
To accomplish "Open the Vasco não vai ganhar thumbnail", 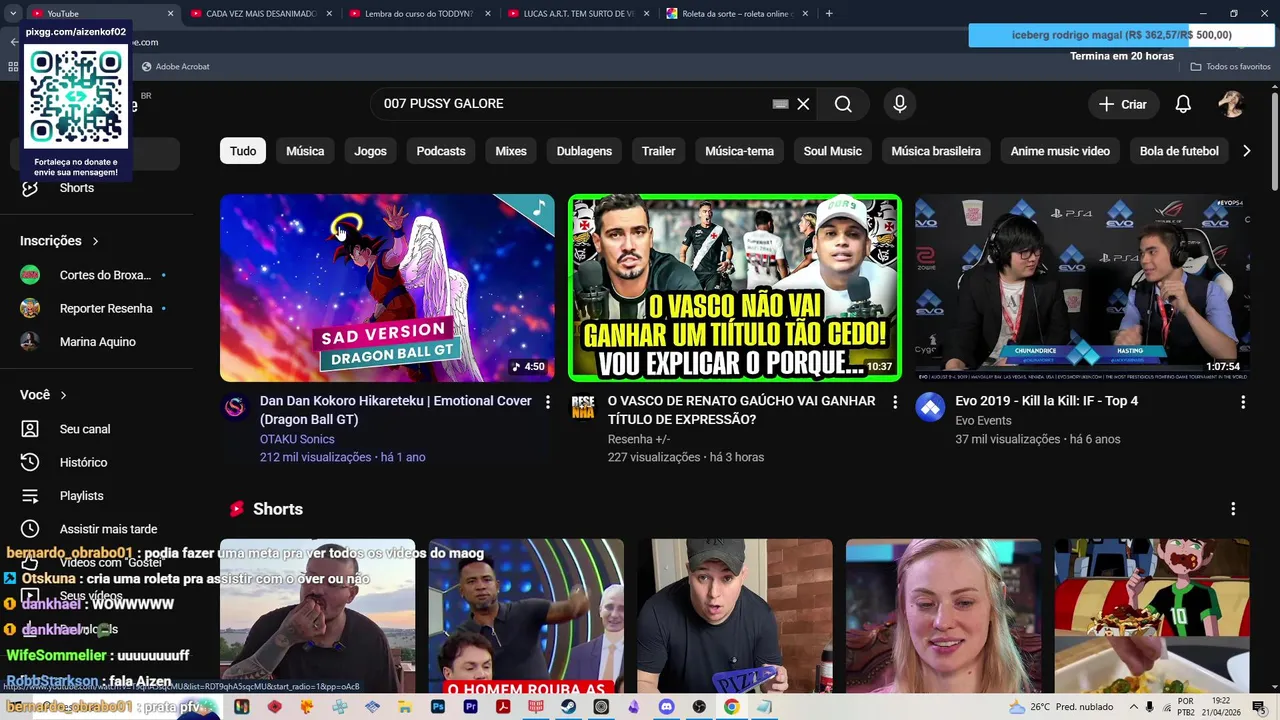I will [735, 288].
